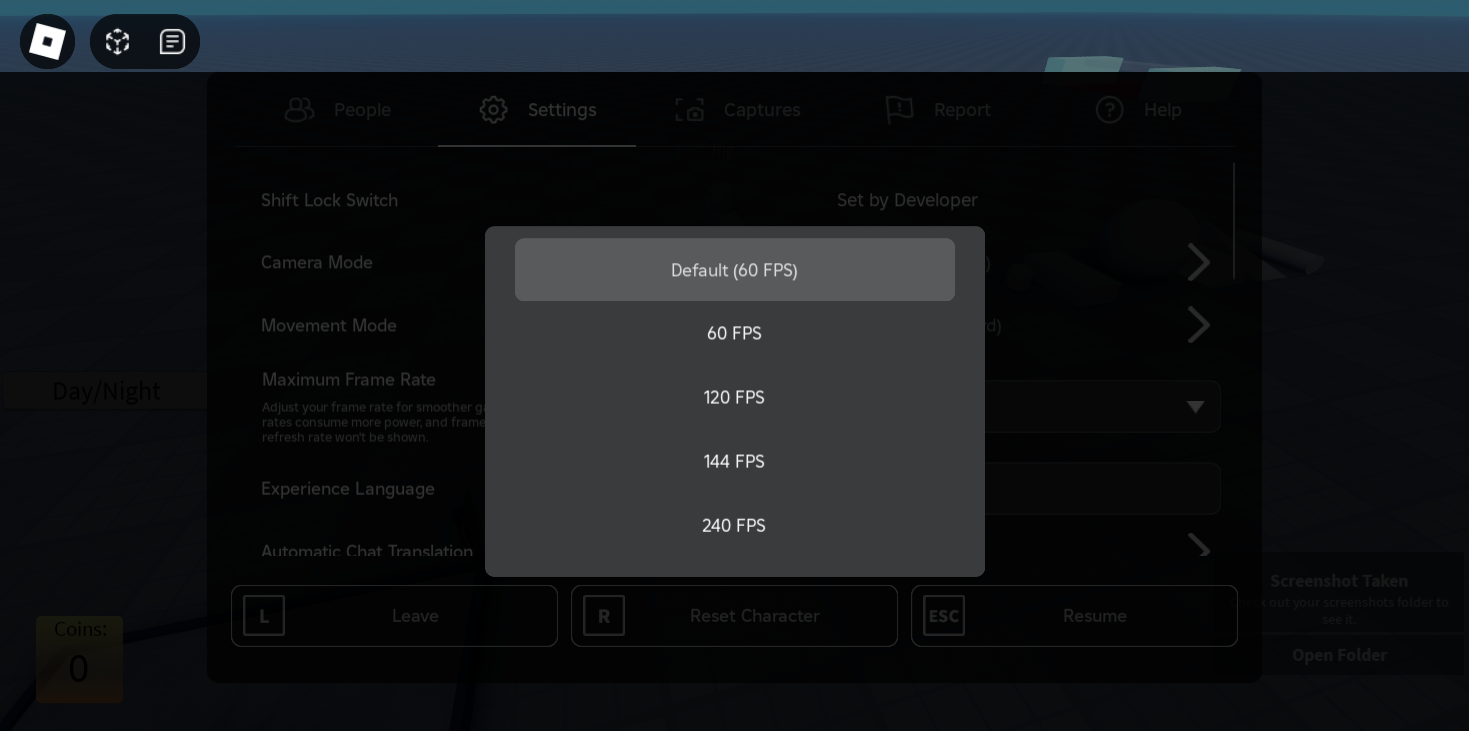1469x731 pixels.
Task: Click the Leave button
Action: pos(394,616)
